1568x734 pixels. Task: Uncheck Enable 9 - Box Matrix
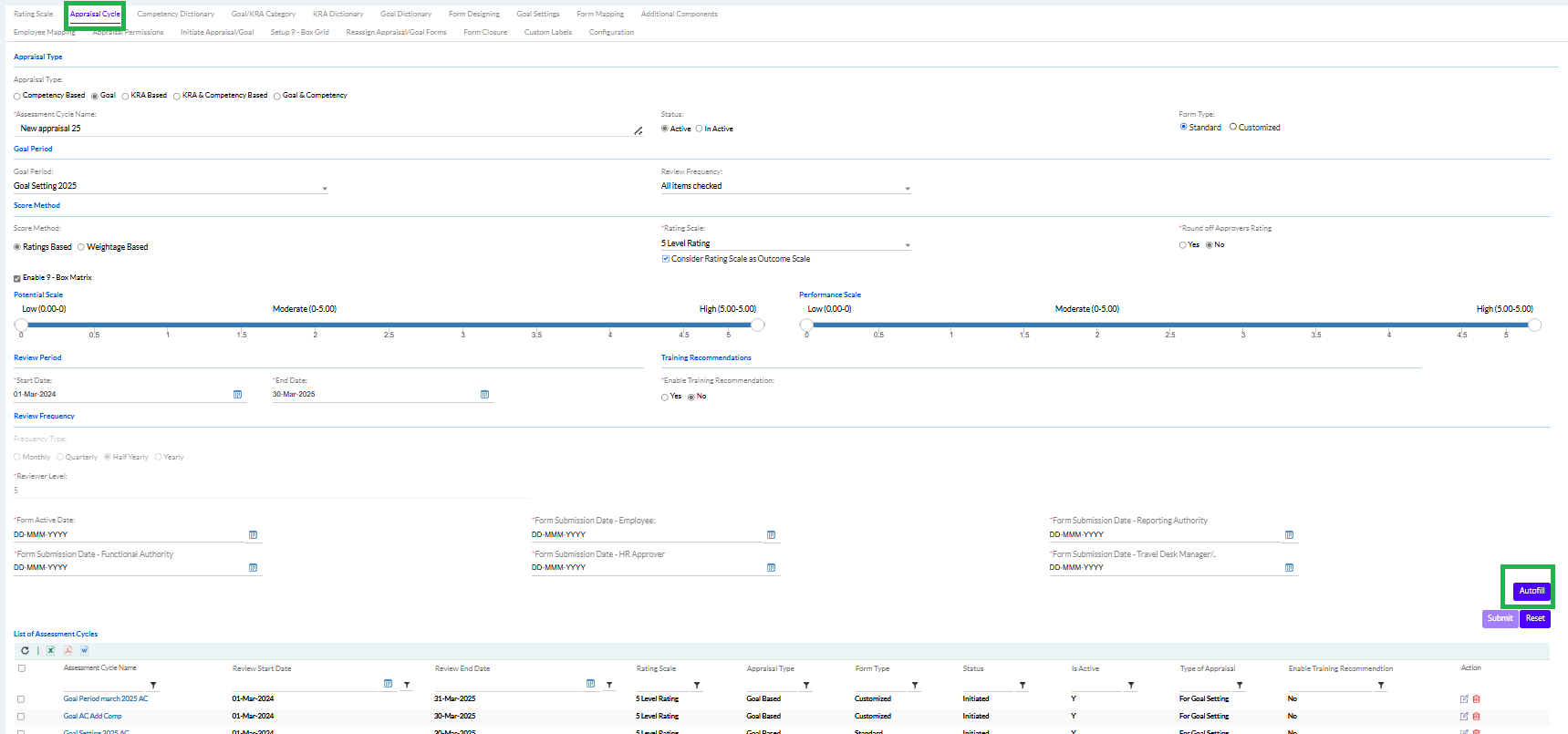click(x=17, y=278)
